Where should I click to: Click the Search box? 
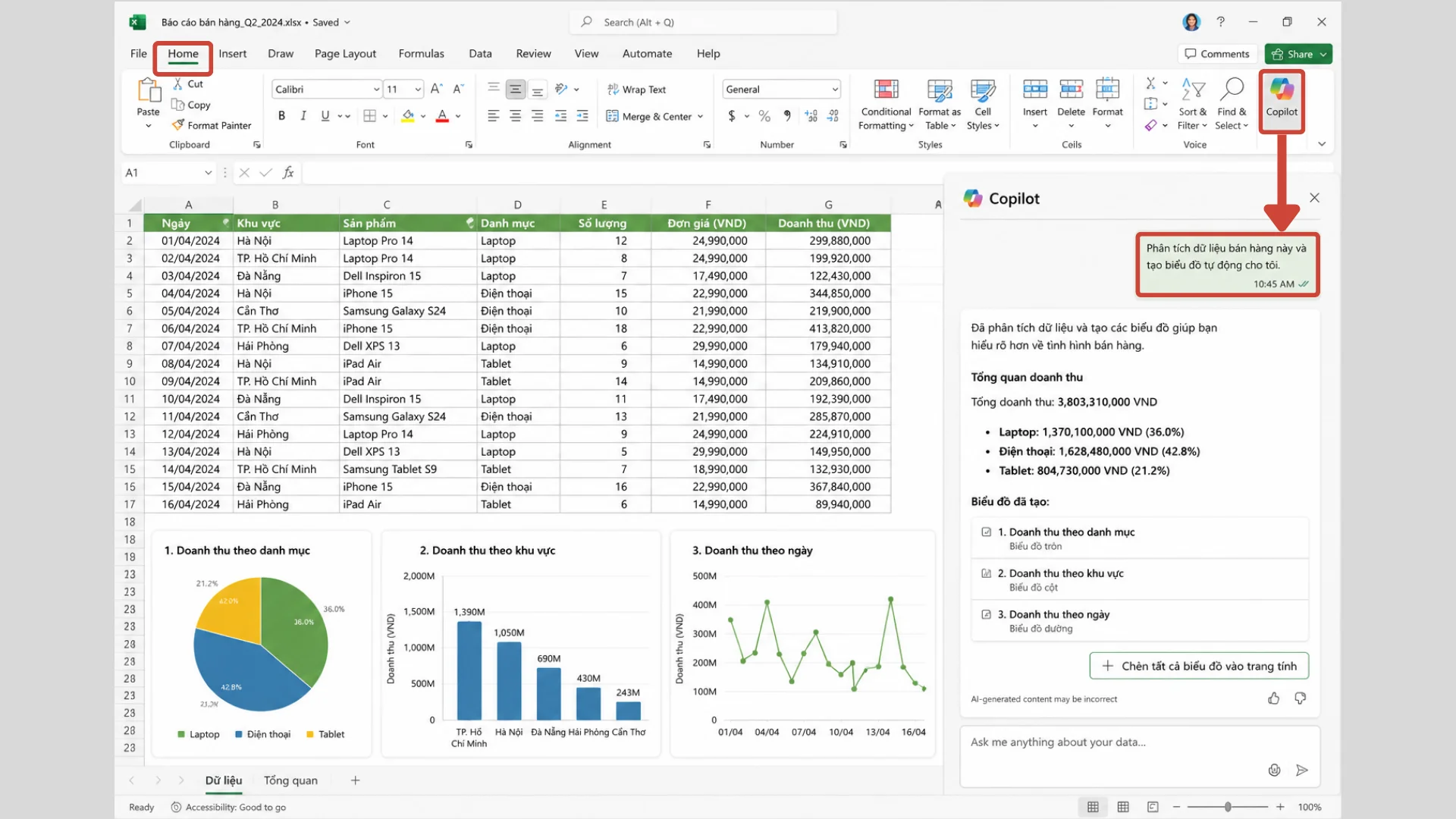[x=703, y=22]
